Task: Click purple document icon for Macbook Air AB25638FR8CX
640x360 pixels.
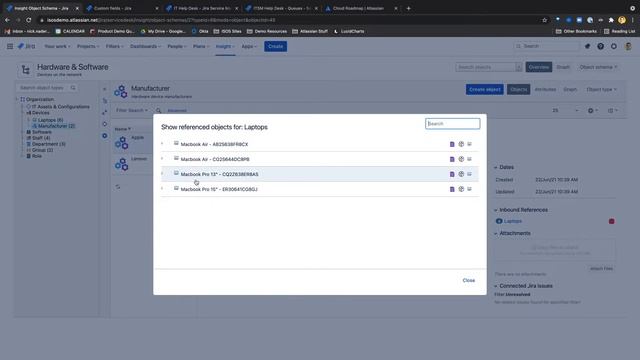Action: [x=452, y=144]
